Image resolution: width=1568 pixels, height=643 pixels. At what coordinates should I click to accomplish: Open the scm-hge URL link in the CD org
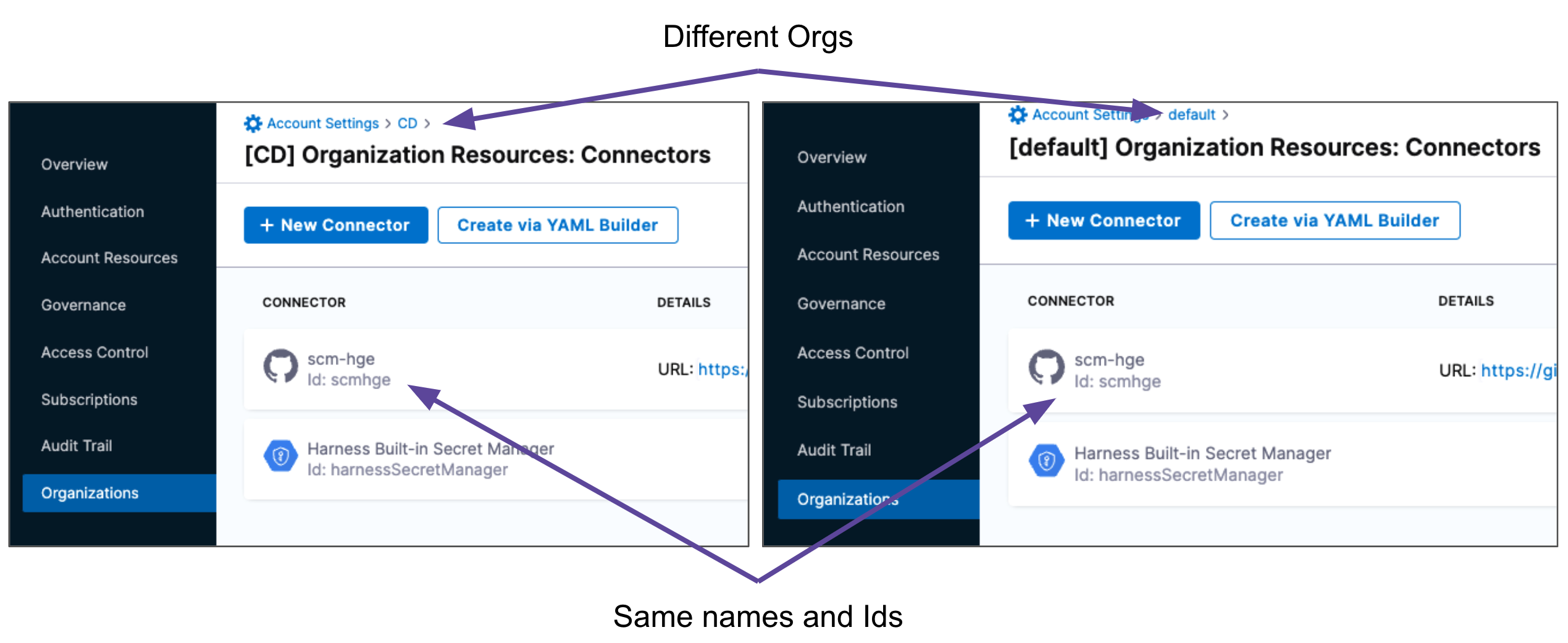click(723, 369)
